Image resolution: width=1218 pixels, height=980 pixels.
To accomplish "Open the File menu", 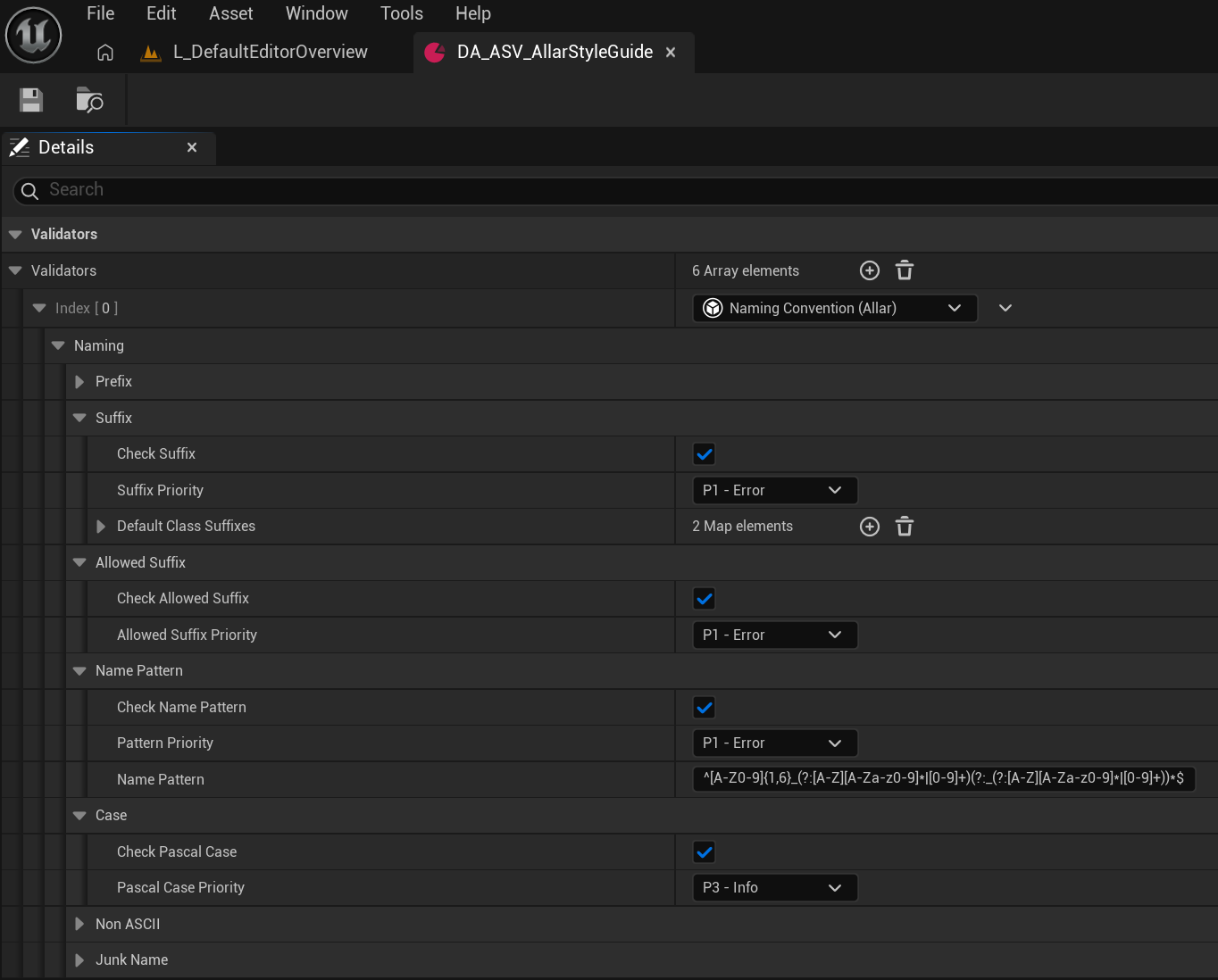I will coord(100,13).
